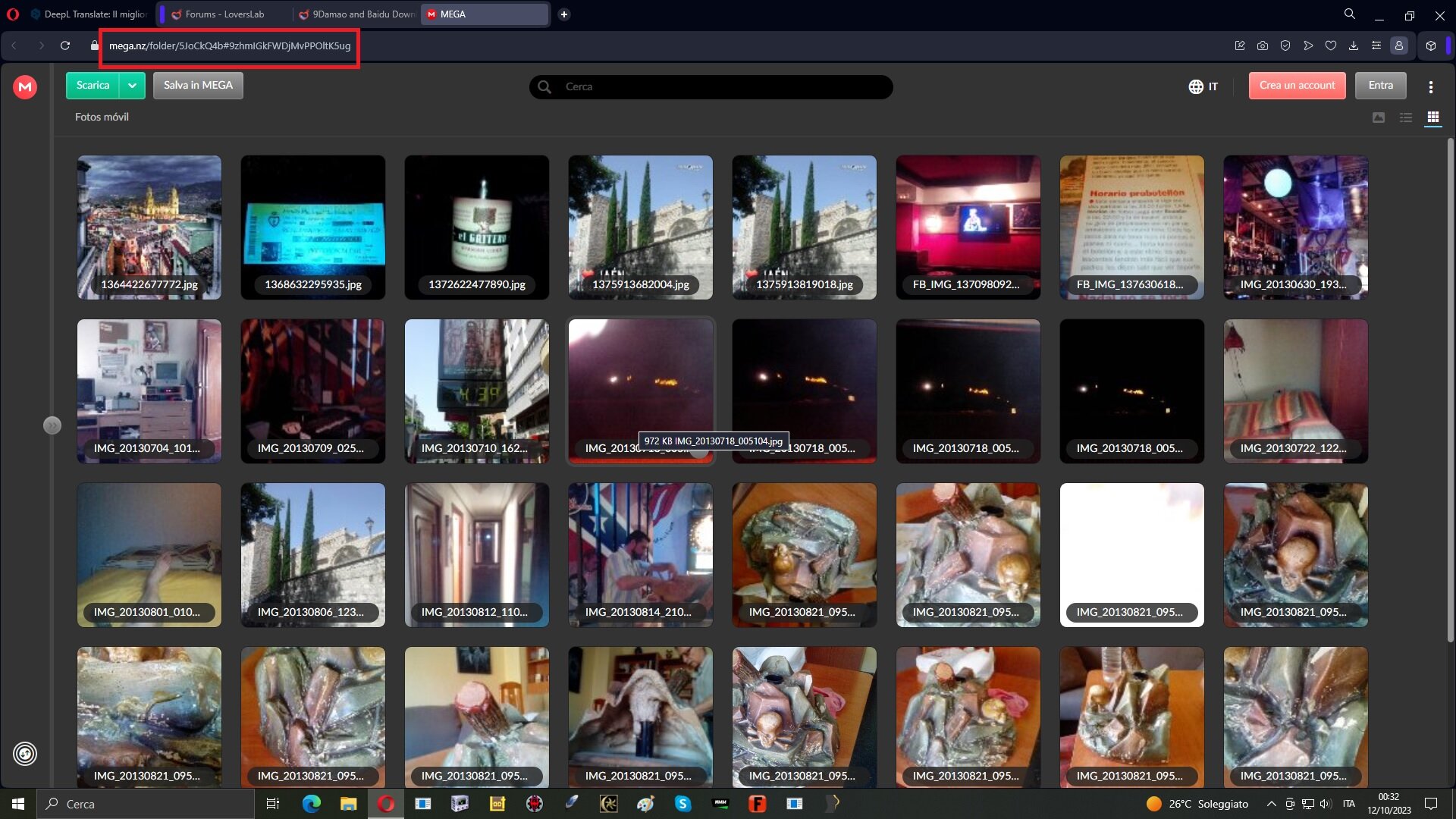Image resolution: width=1456 pixels, height=819 pixels.
Task: Click the Windows taskbar Cerca search box
Action: point(146,804)
